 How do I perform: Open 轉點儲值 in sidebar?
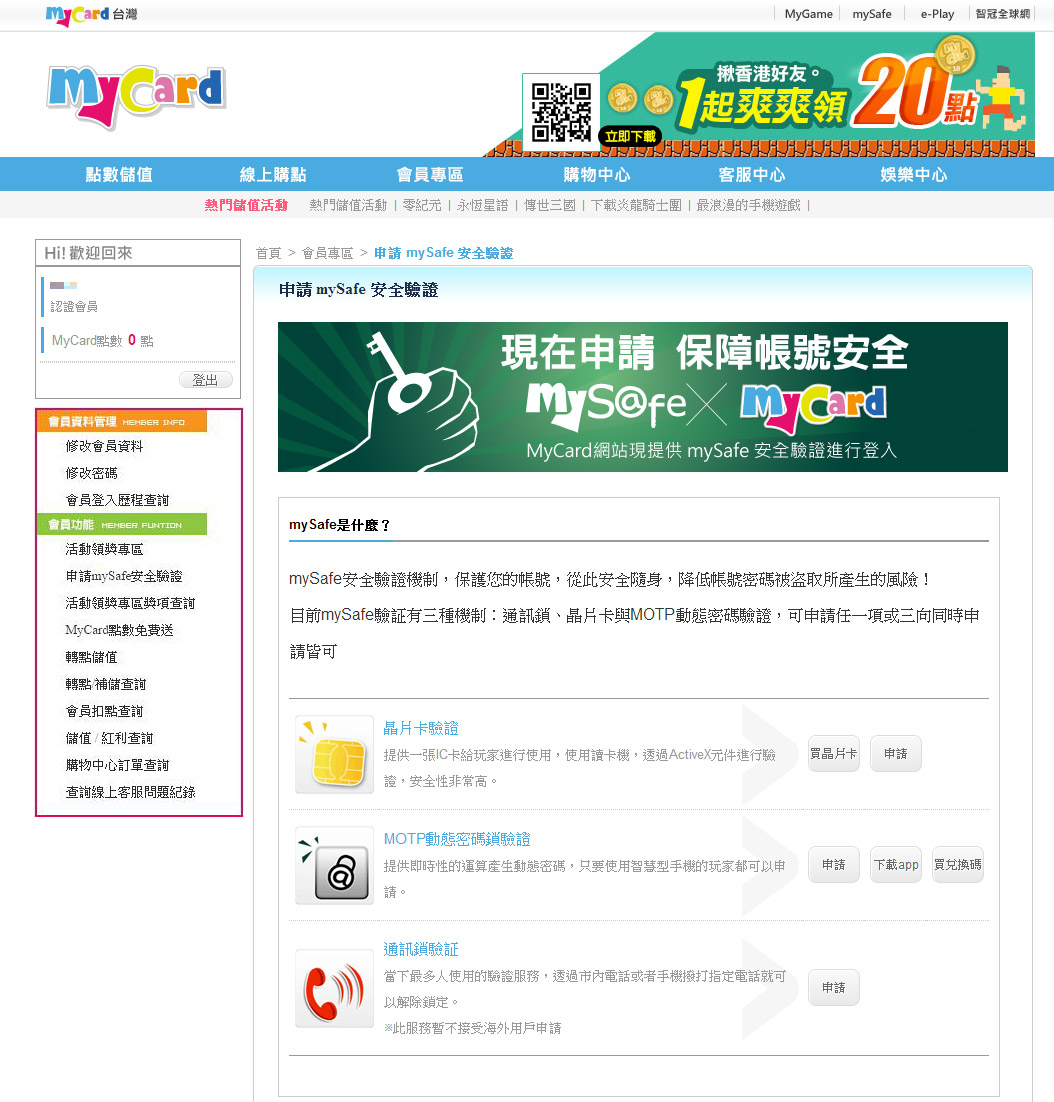coord(91,657)
